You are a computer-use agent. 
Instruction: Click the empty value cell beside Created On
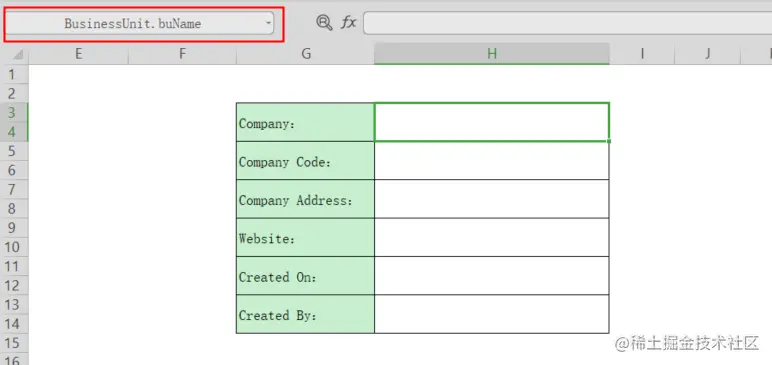492,276
